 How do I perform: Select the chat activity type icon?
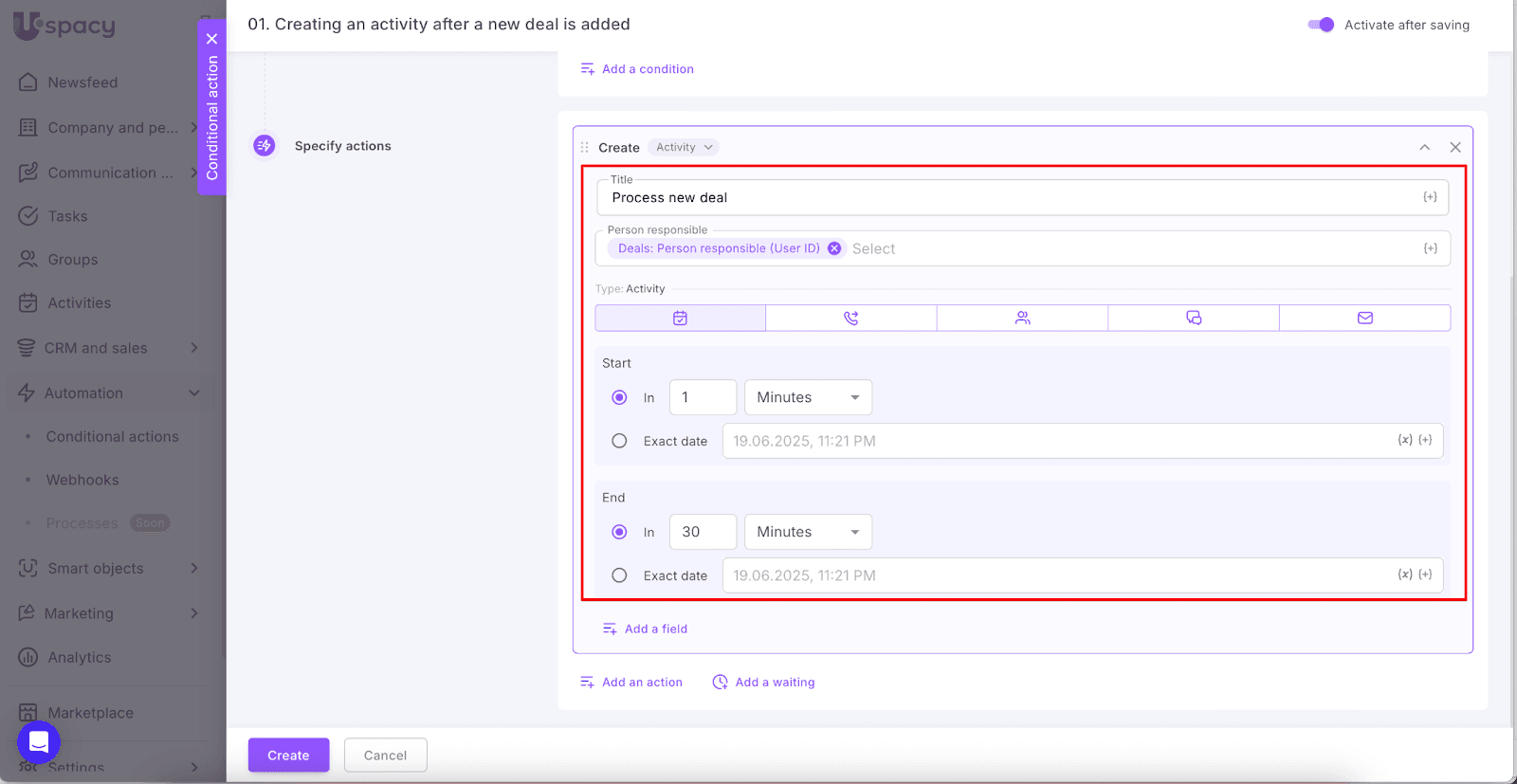[x=1194, y=319]
